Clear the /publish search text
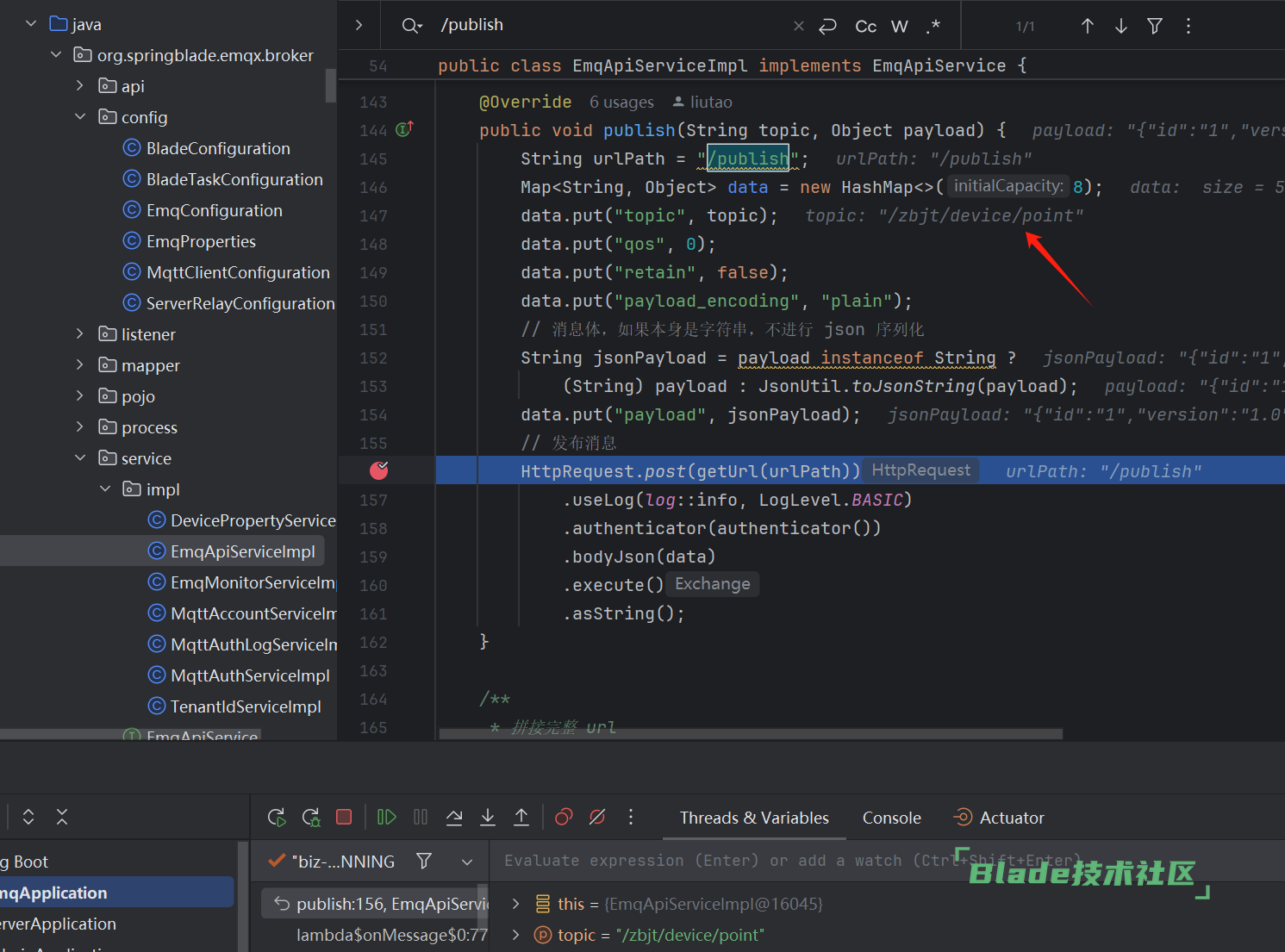The image size is (1285, 952). [x=799, y=26]
